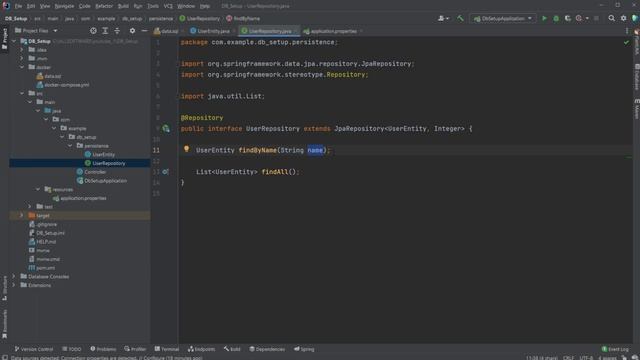Click the UTF-8 encoding in status bar
Screen dimensions: 640x360
click(x=586, y=358)
